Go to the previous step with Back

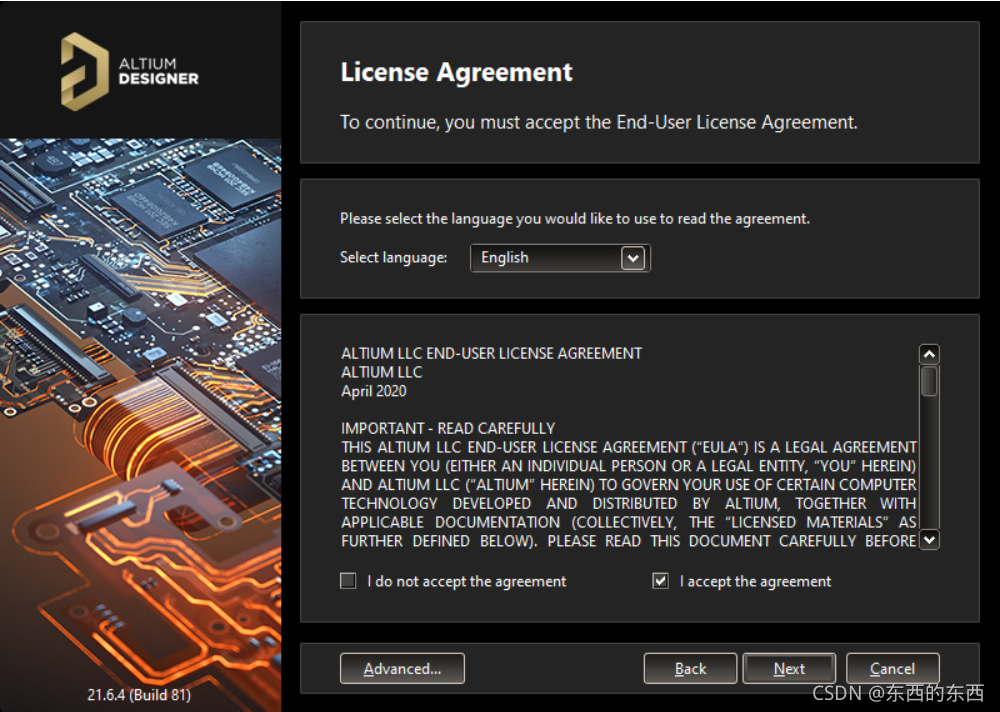click(x=690, y=669)
